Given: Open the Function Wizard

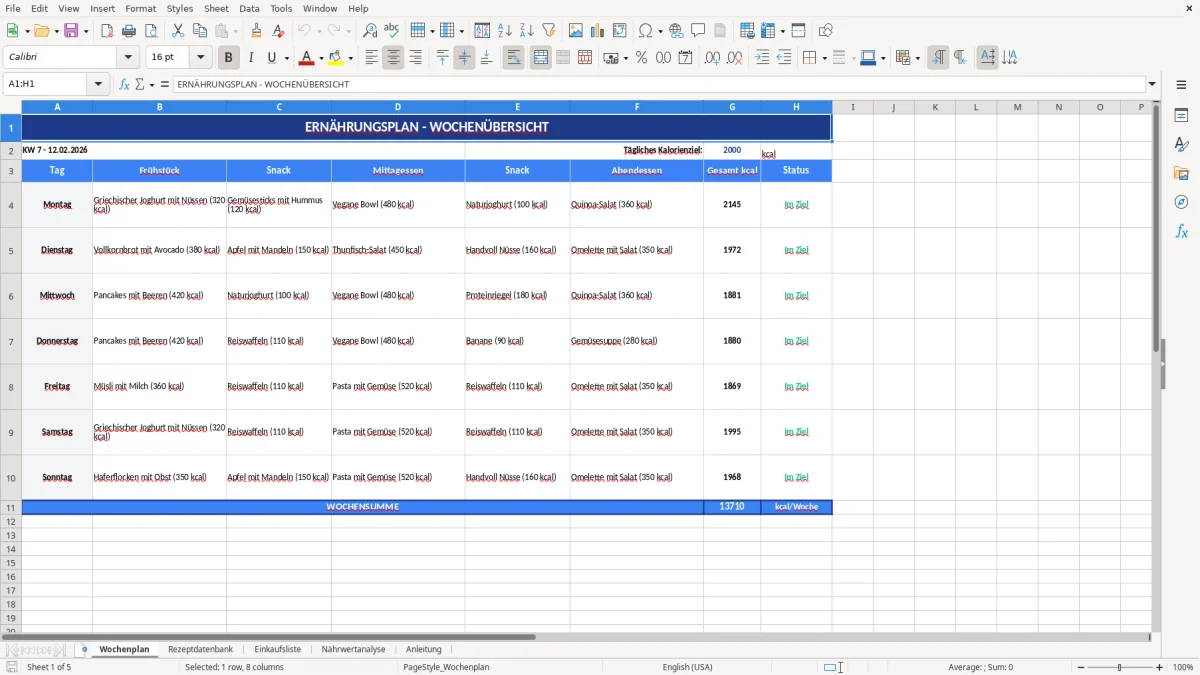Looking at the screenshot, I should [x=125, y=84].
